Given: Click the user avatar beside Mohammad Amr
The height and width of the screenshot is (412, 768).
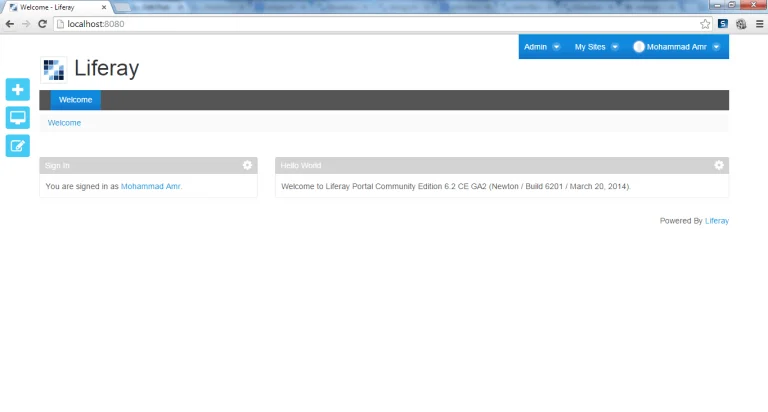Looking at the screenshot, I should pos(639,47).
